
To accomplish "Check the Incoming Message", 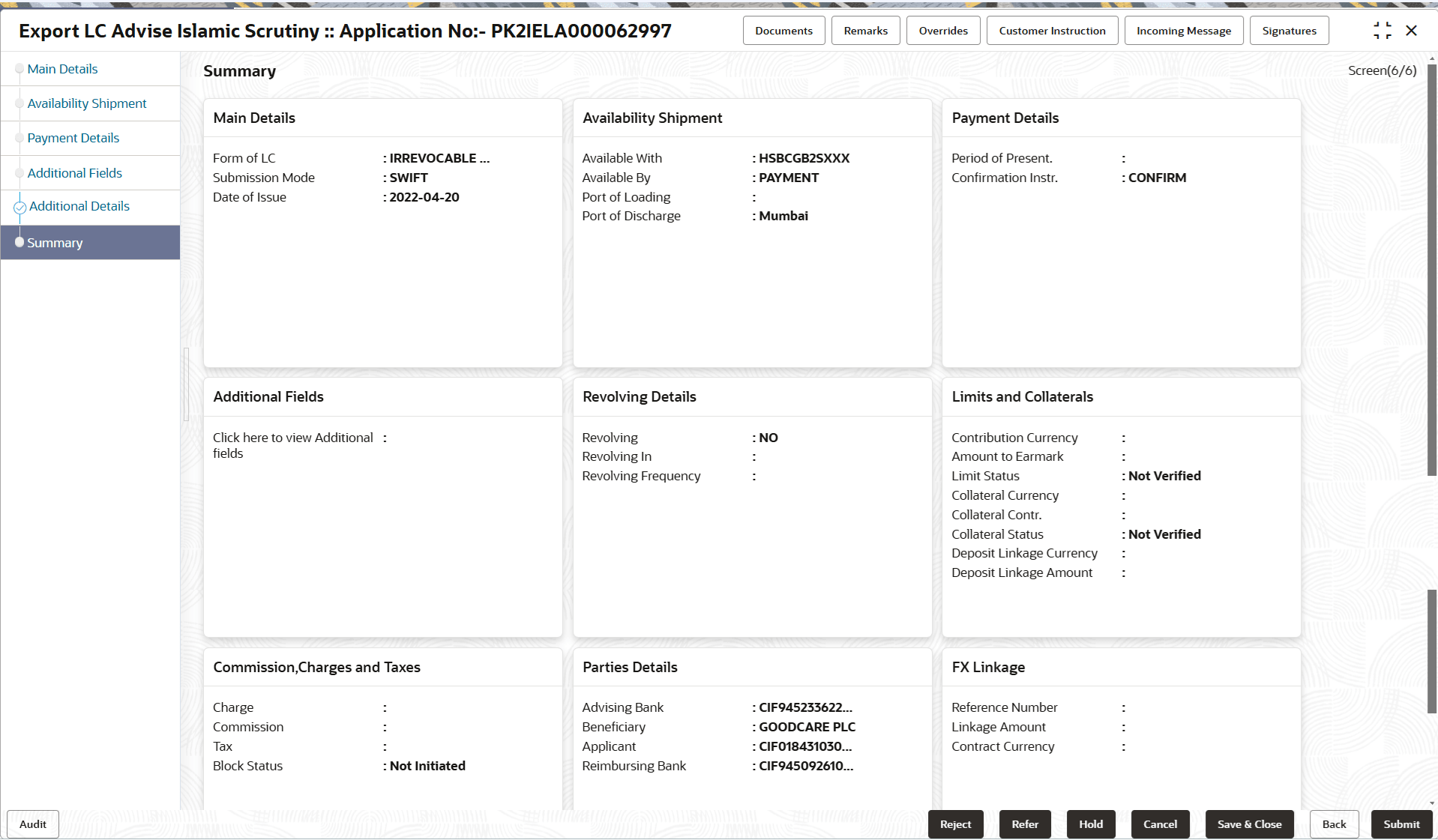I will pos(1183,30).
